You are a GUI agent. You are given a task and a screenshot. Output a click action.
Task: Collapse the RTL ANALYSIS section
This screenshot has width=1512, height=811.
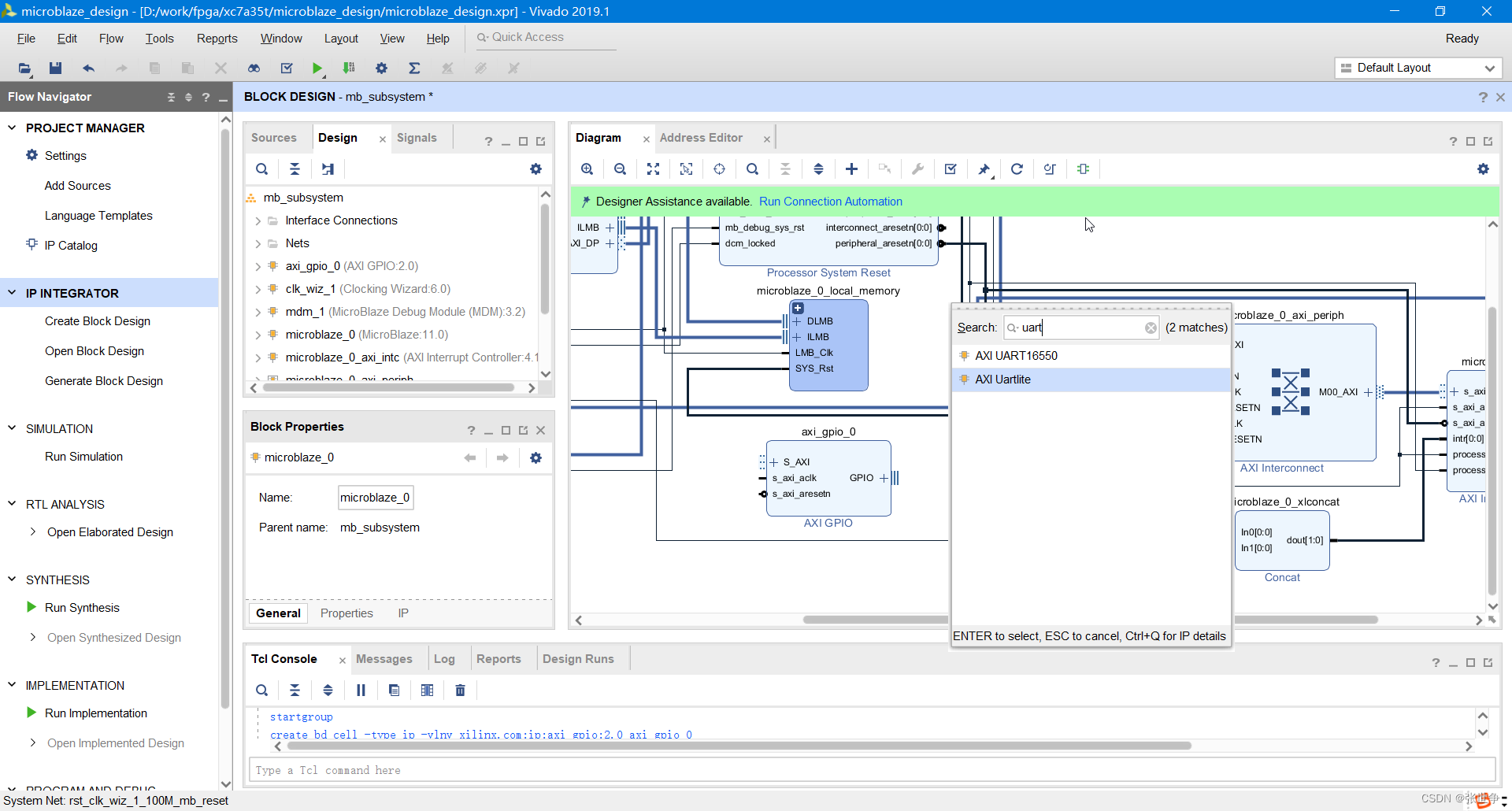pyautogui.click(x=12, y=504)
